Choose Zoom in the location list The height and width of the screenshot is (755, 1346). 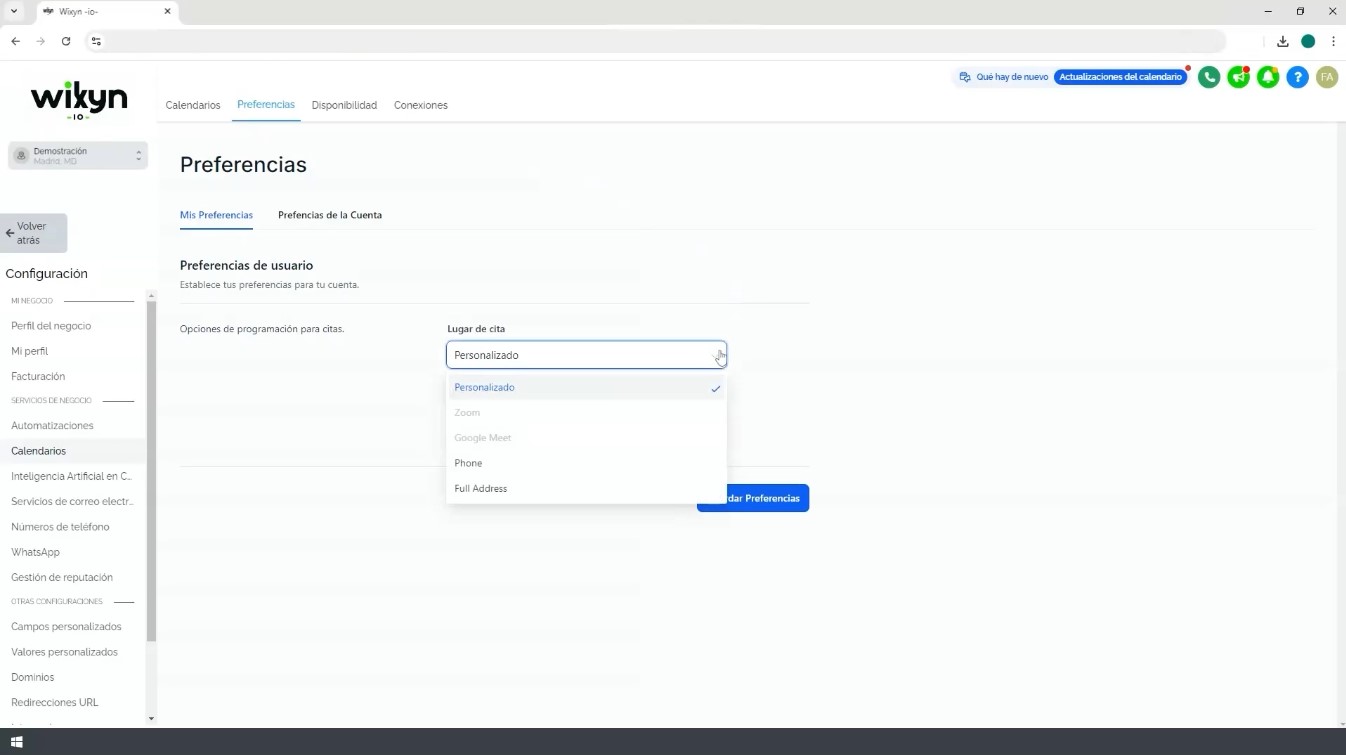586,412
